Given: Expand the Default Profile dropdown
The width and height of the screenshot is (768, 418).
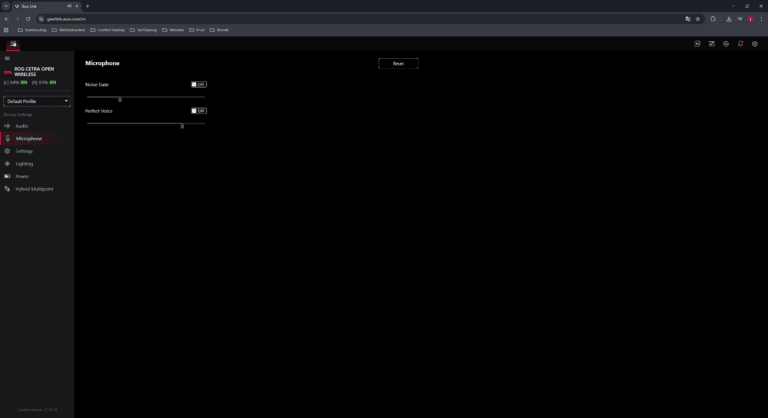Looking at the screenshot, I should (38, 101).
